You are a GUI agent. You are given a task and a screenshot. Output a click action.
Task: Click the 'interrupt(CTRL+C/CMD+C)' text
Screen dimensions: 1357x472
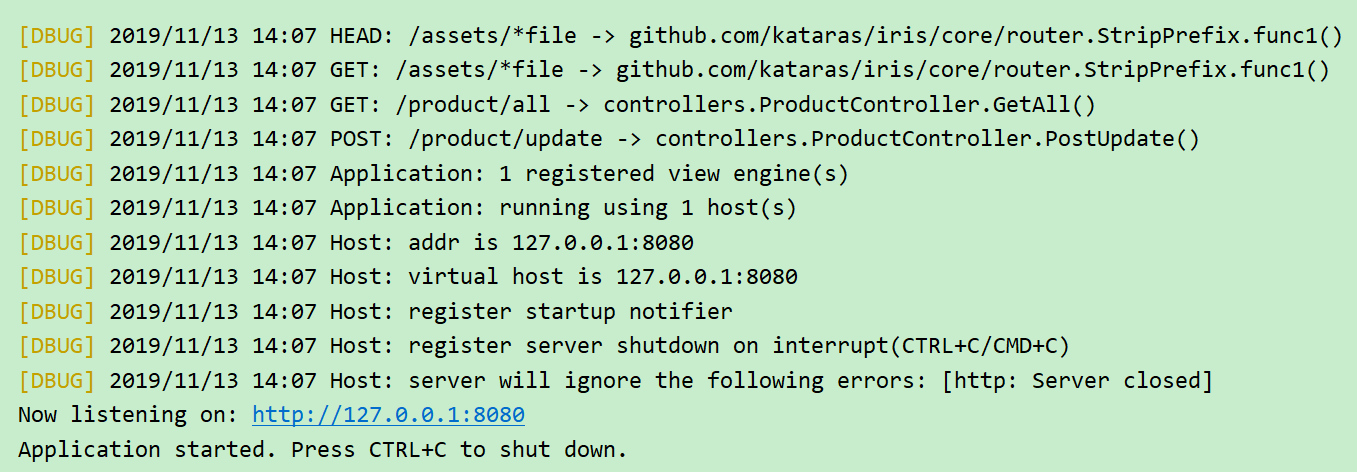point(921,346)
